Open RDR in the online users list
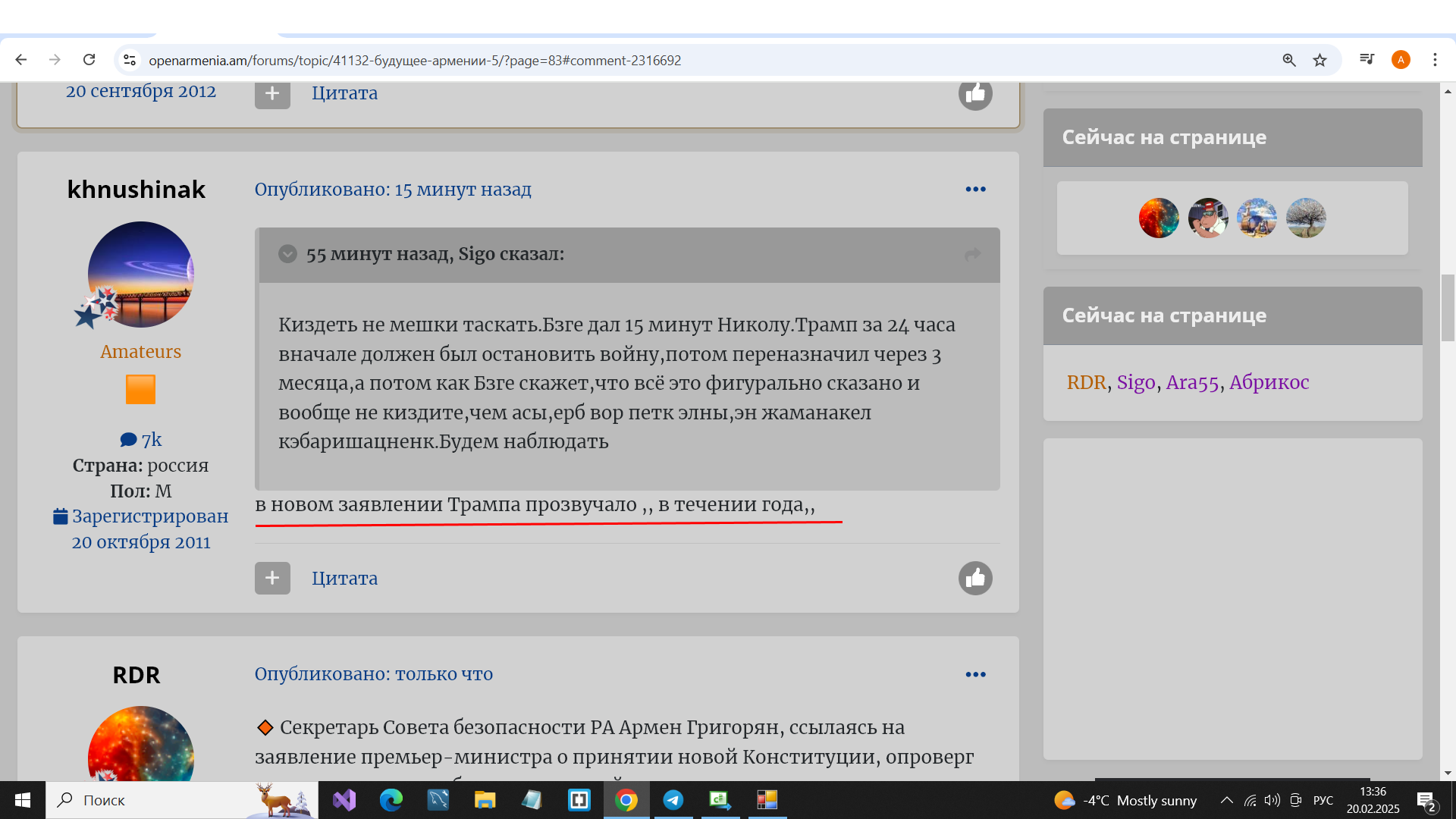The height and width of the screenshot is (819, 1456). click(1086, 382)
